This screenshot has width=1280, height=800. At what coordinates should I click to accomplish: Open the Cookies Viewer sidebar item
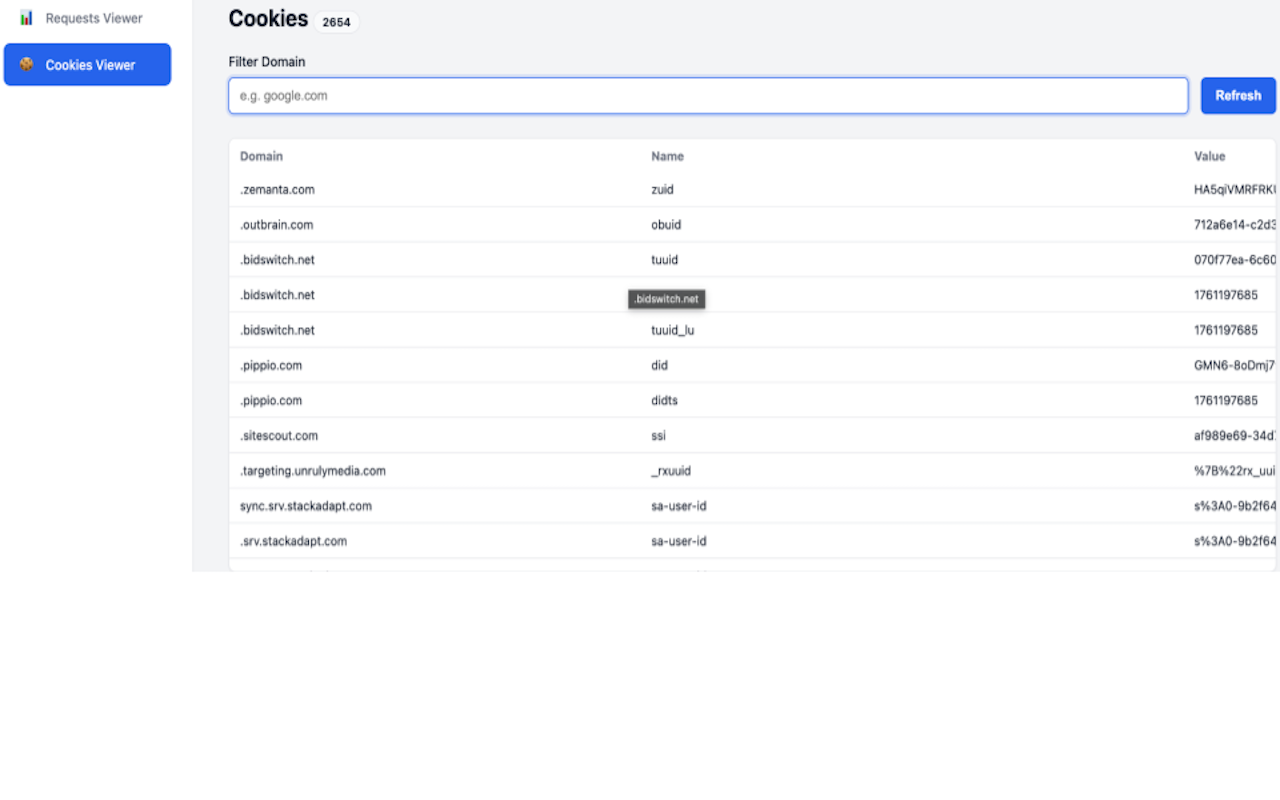87,65
